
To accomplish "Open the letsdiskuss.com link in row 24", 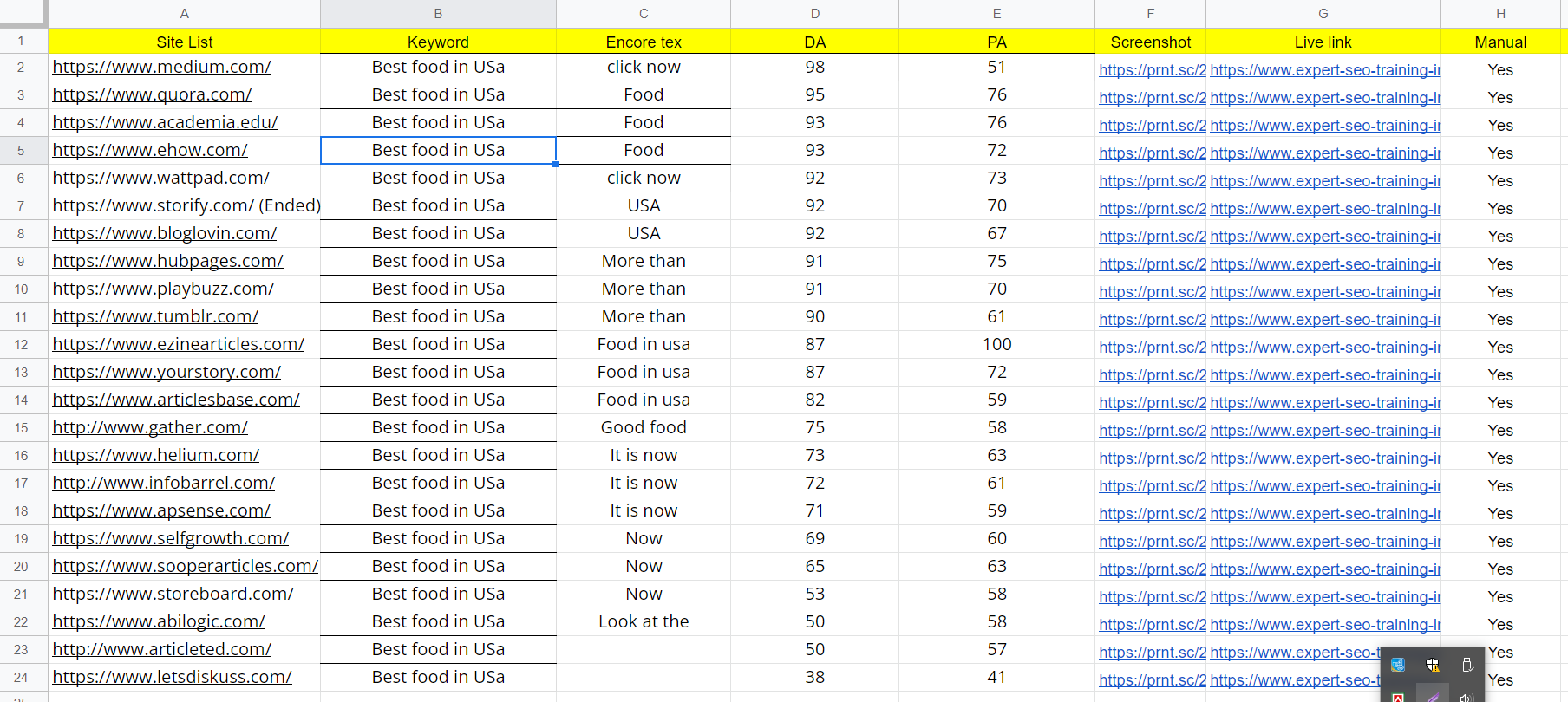I will [171, 677].
